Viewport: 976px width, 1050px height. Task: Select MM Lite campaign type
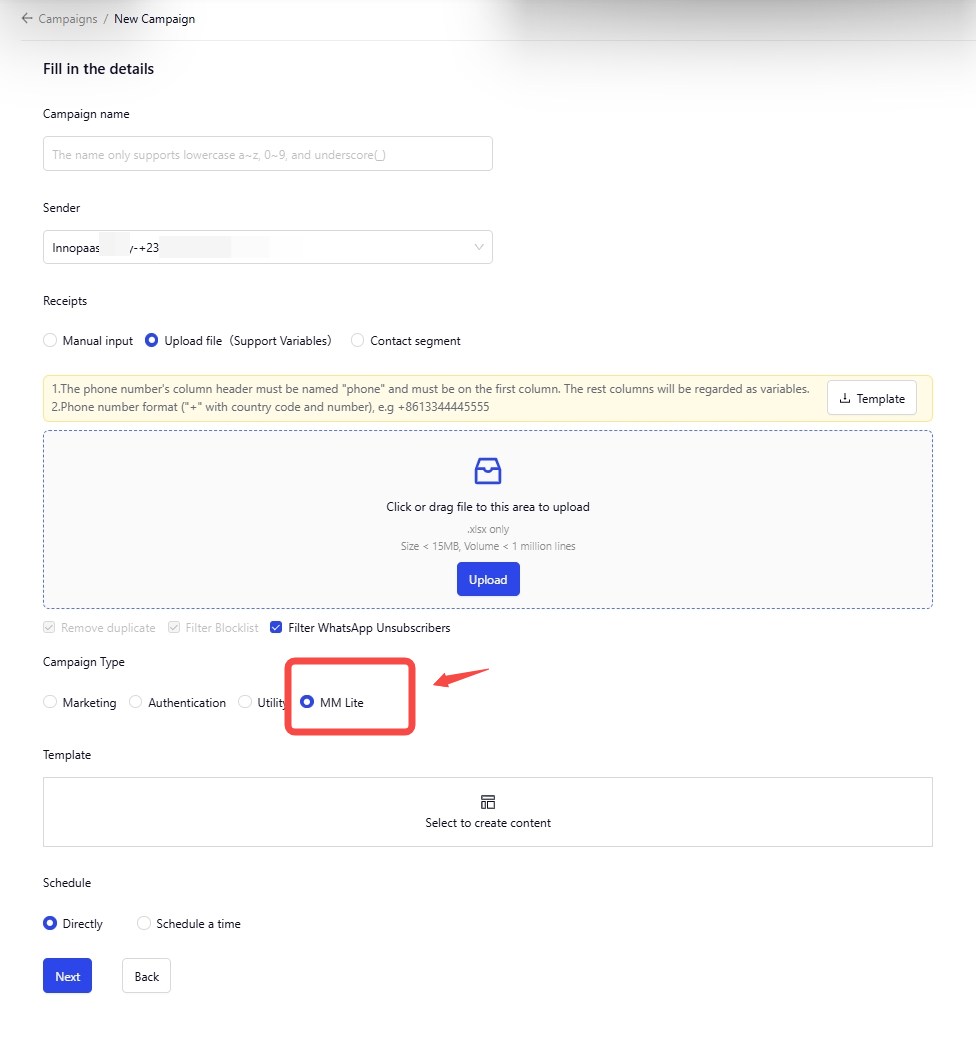coord(308,703)
